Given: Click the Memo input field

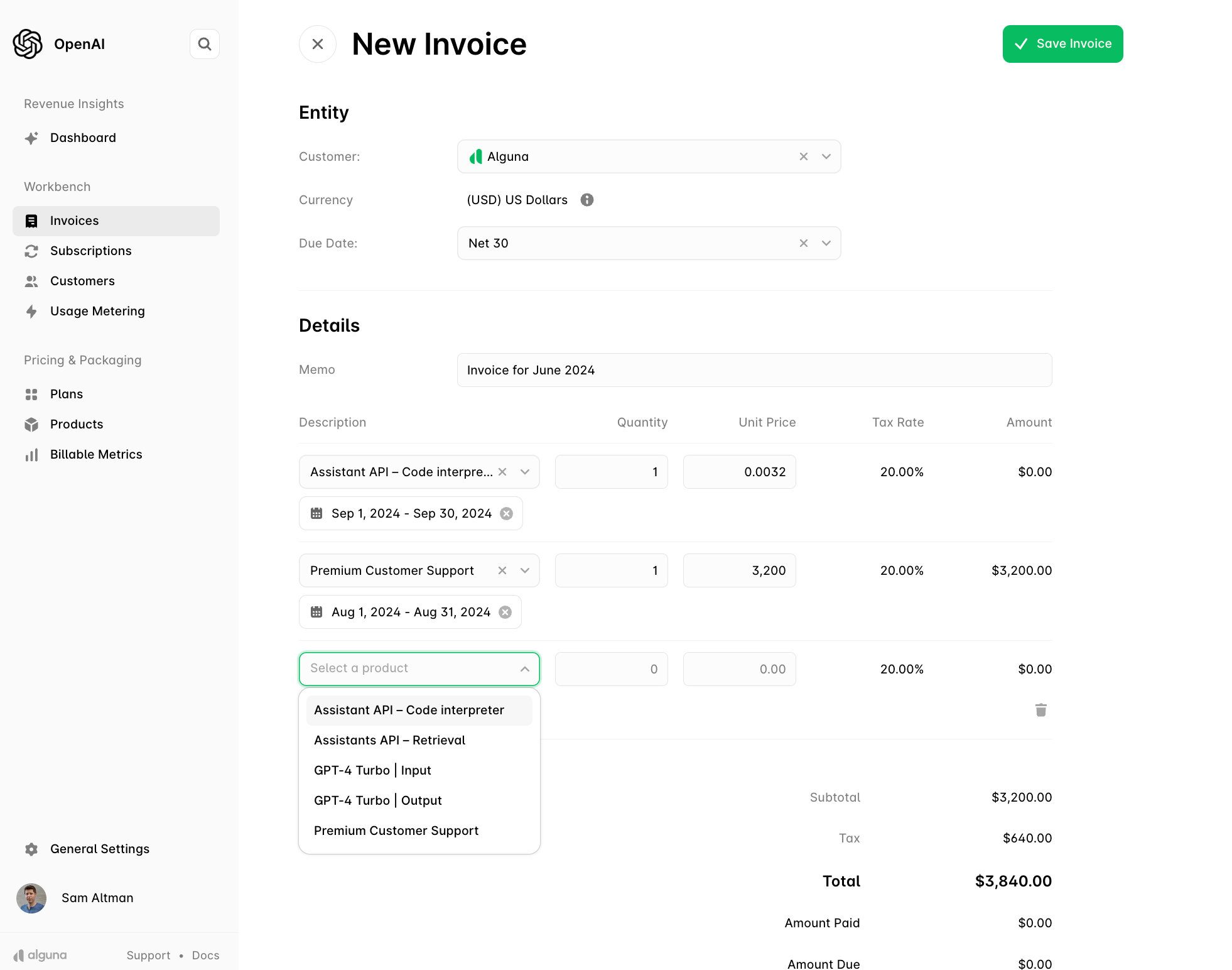Looking at the screenshot, I should pyautogui.click(x=754, y=370).
